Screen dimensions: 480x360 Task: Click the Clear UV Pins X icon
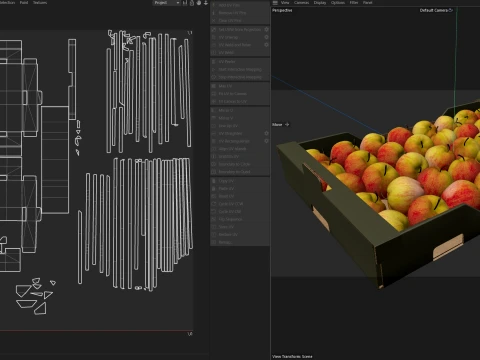[x=214, y=20]
